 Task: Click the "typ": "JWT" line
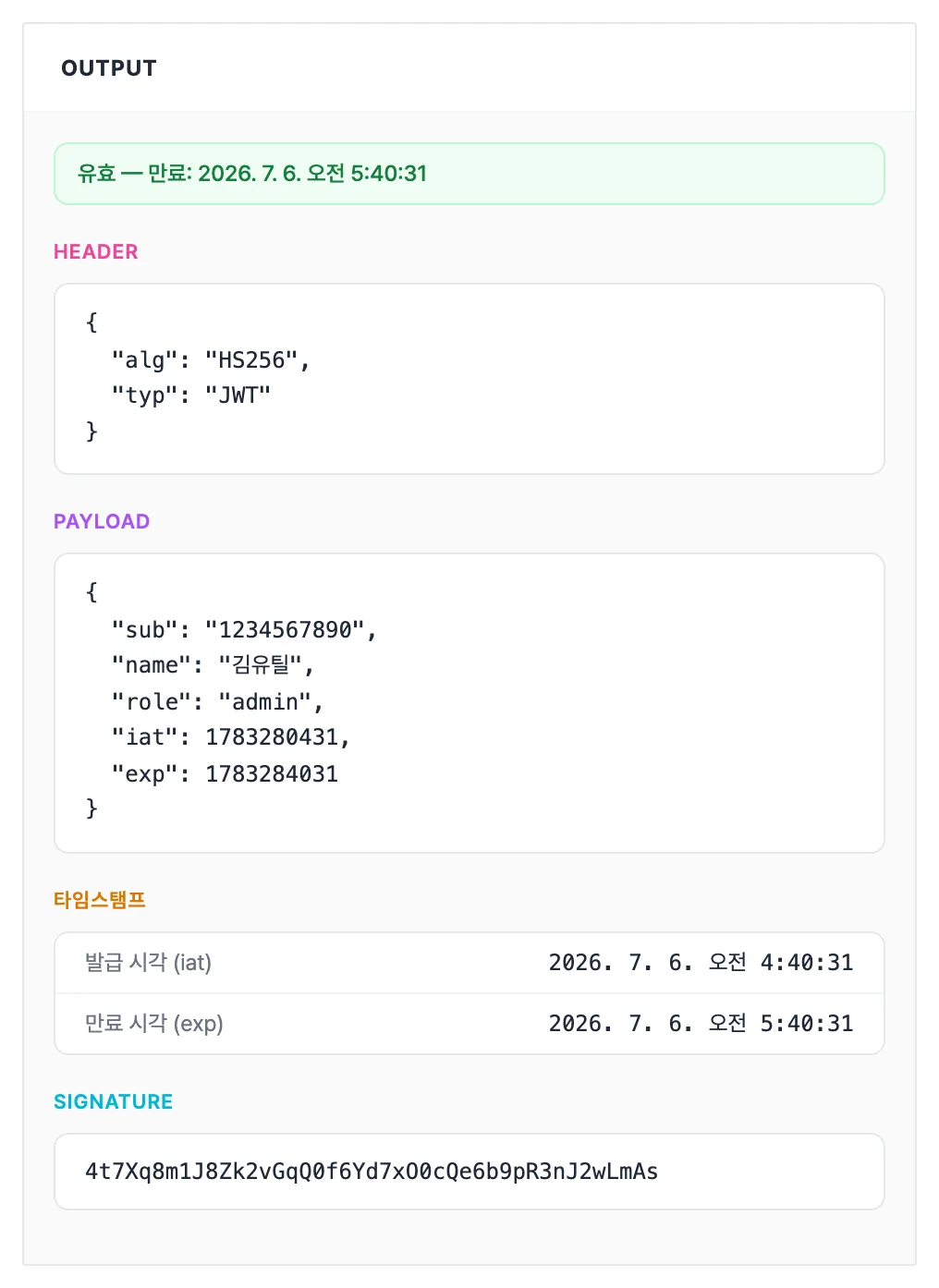coord(191,395)
